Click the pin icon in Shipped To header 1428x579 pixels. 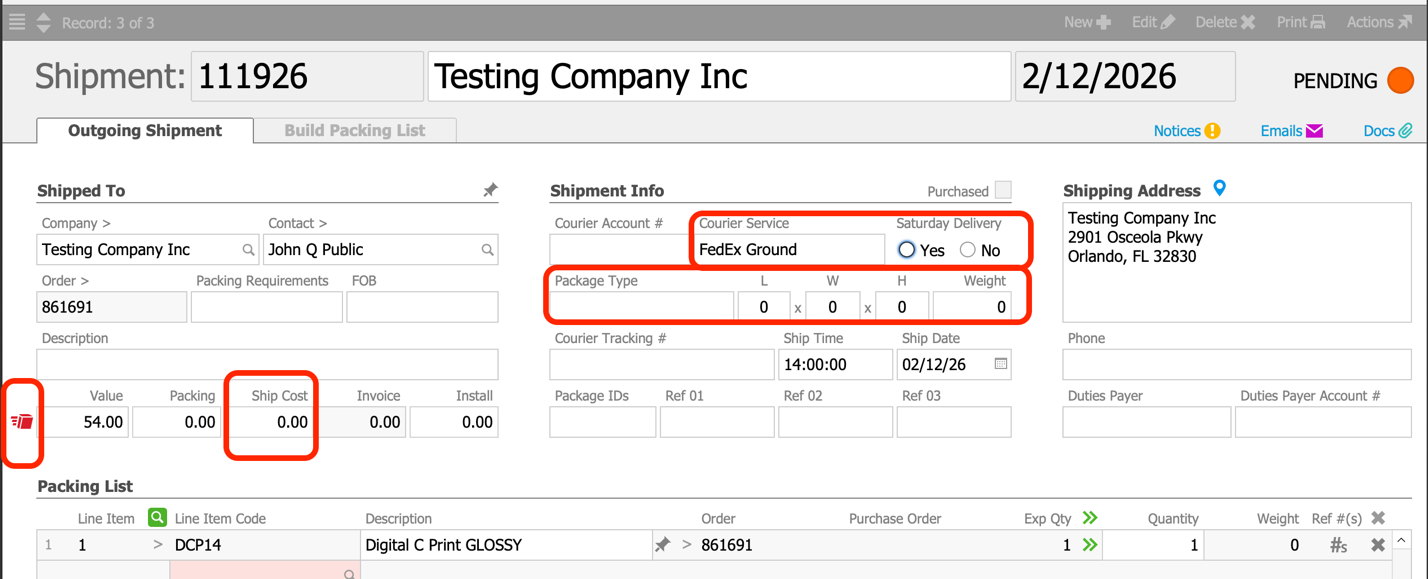[490, 190]
